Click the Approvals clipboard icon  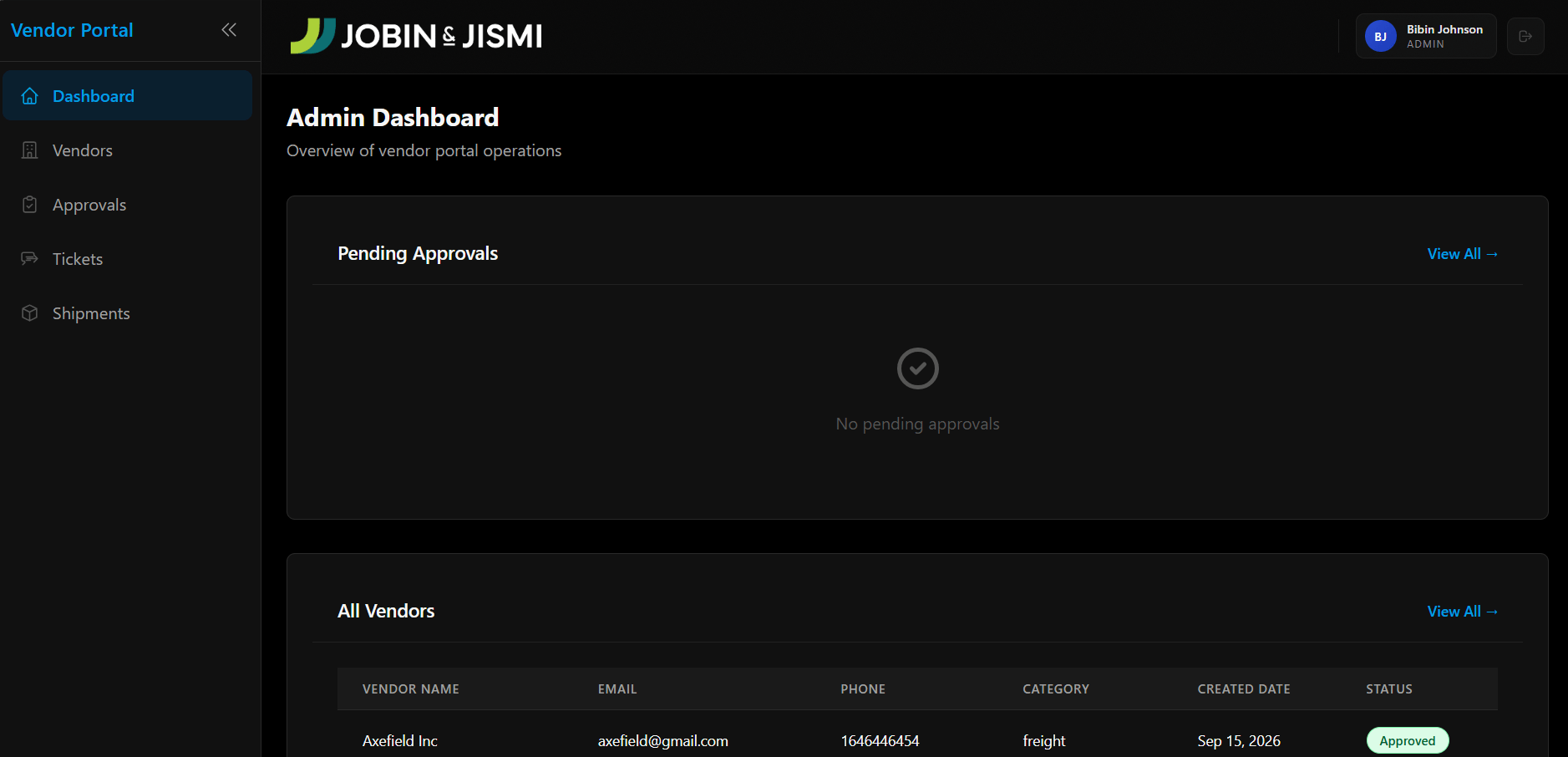(30, 205)
